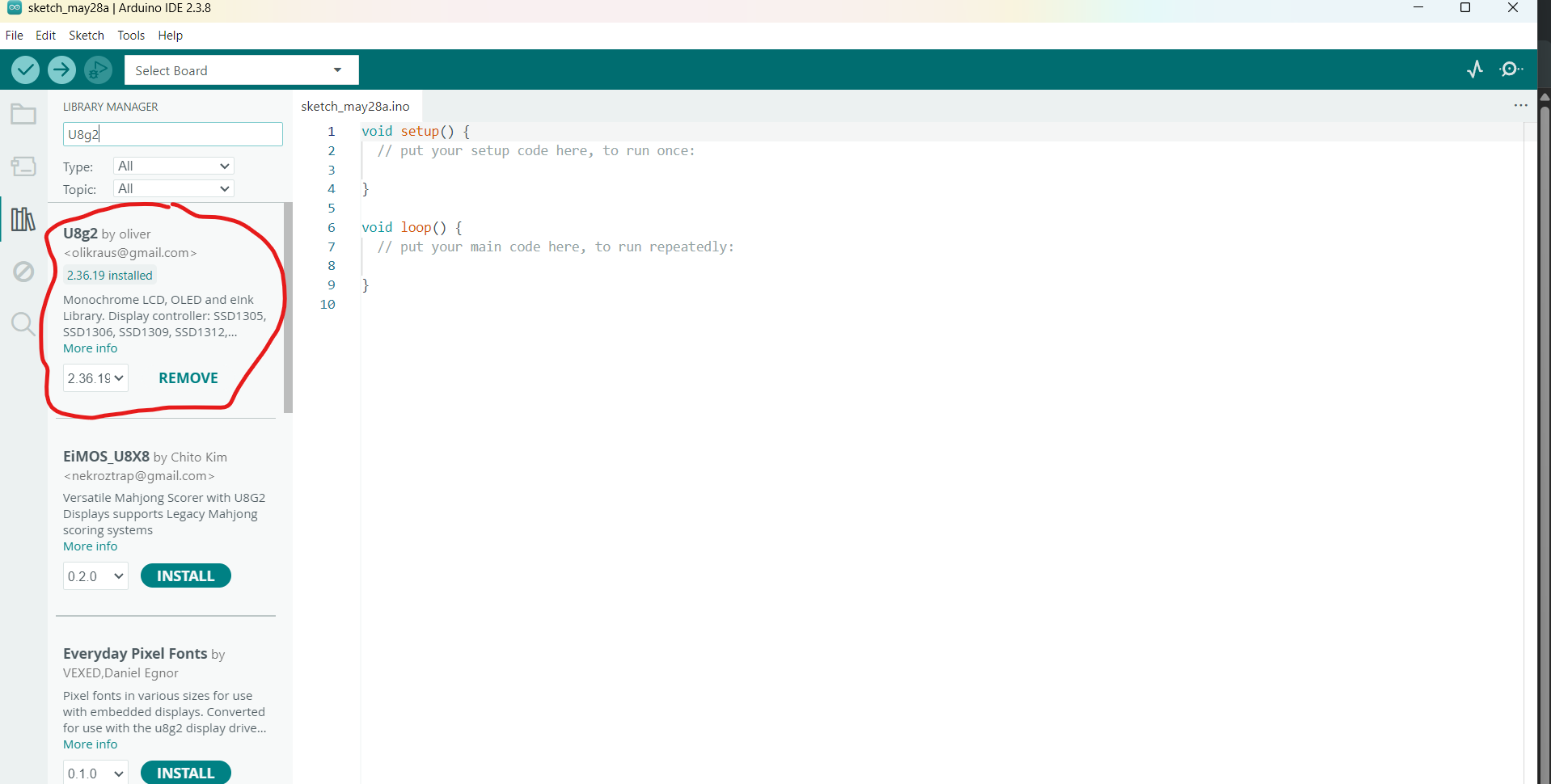Click the Upload arrow button
Viewport: 1551px width, 784px height.
pyautogui.click(x=61, y=70)
